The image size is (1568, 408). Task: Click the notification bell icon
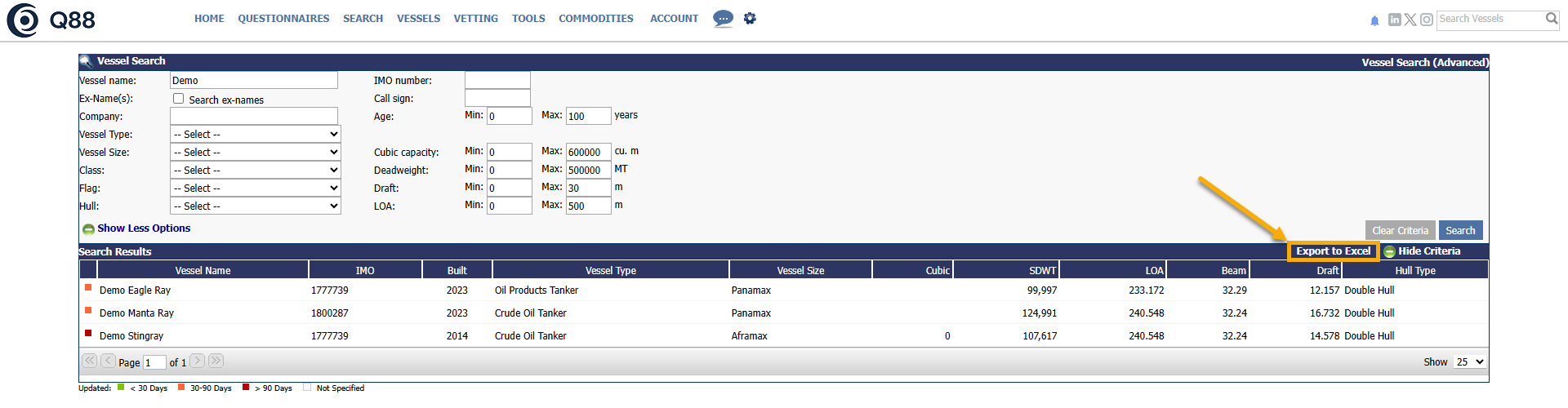[x=1374, y=20]
